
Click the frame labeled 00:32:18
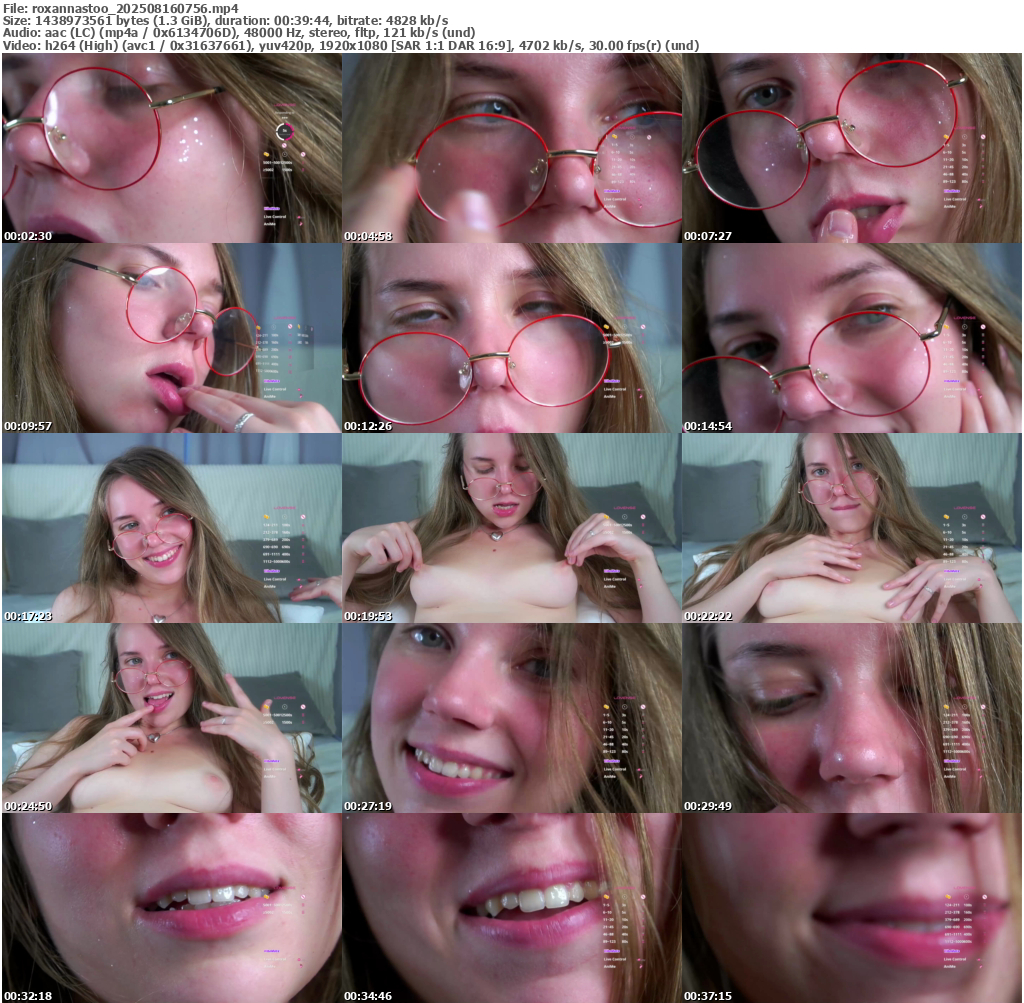pos(171,908)
